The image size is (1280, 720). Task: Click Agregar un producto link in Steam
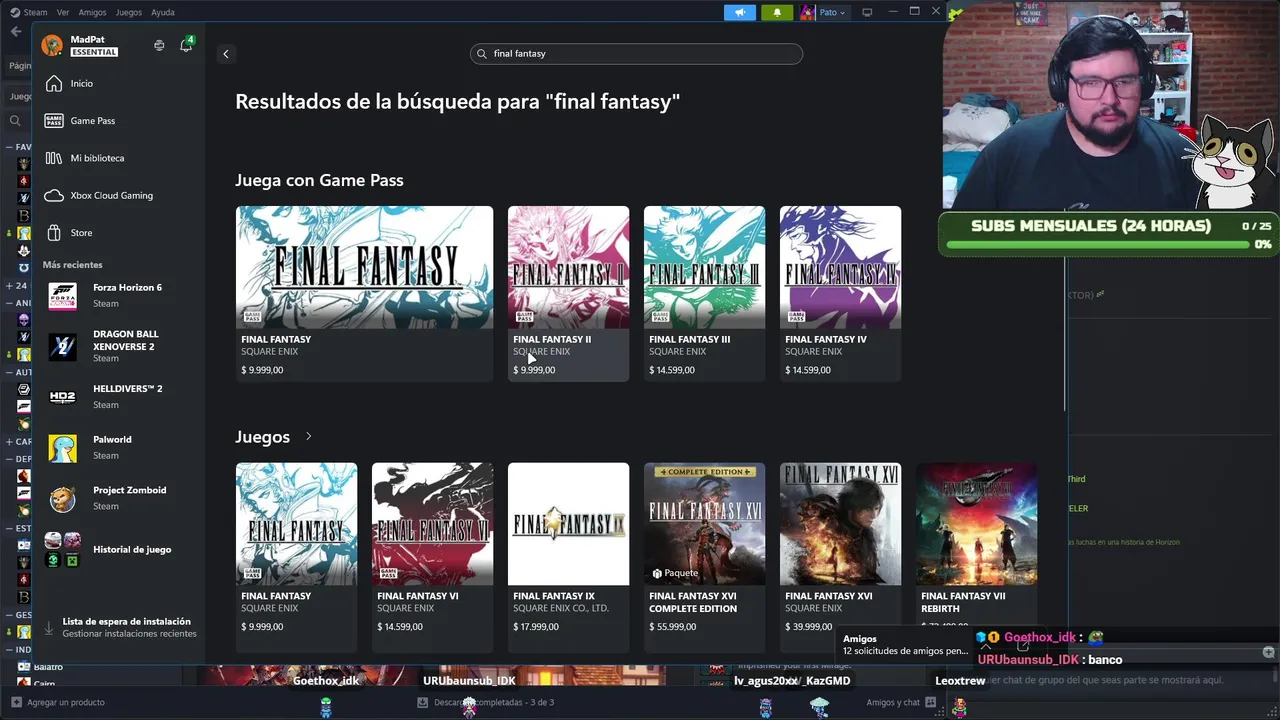(x=66, y=702)
